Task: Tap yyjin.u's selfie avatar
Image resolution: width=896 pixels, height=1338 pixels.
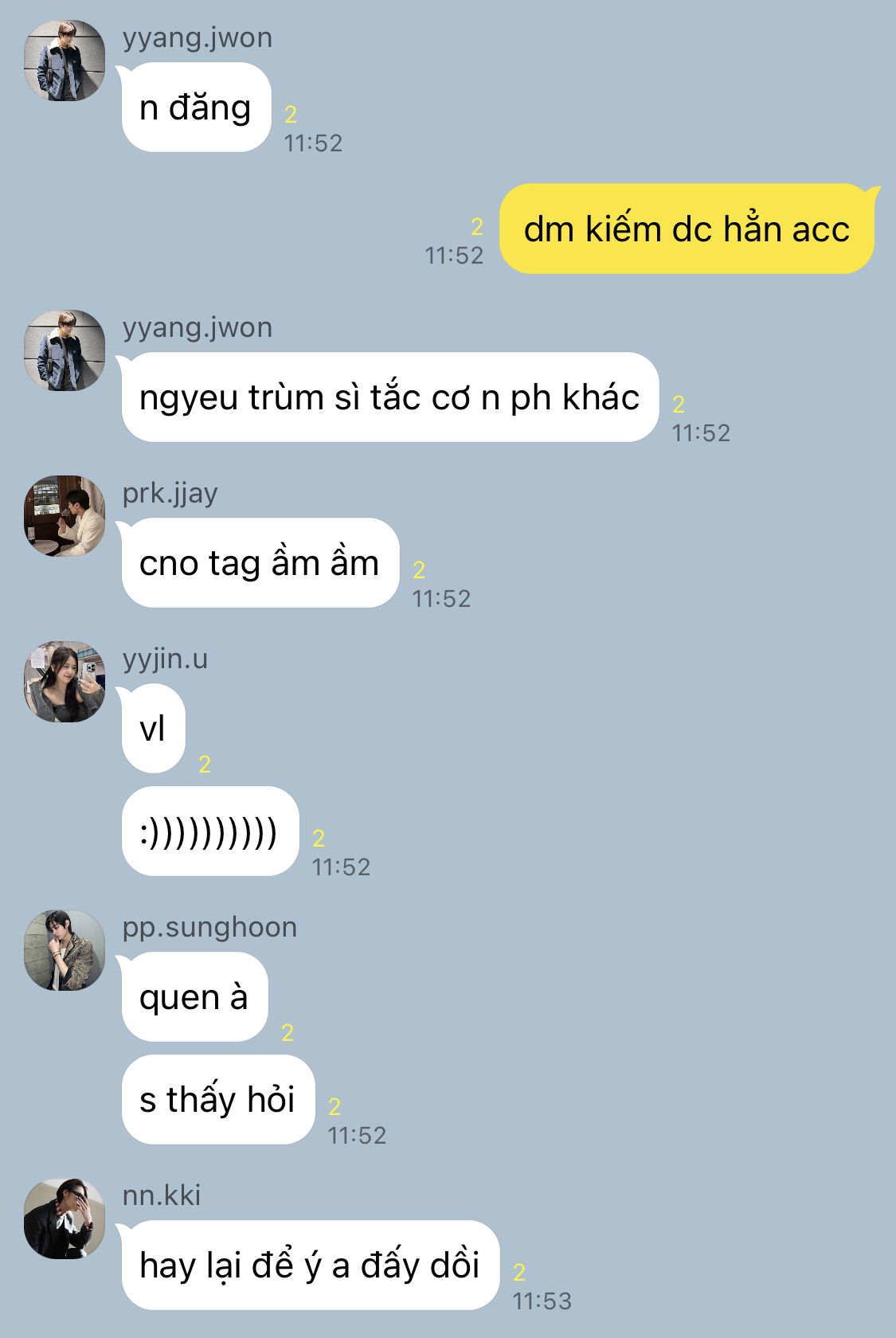Action: (65, 682)
